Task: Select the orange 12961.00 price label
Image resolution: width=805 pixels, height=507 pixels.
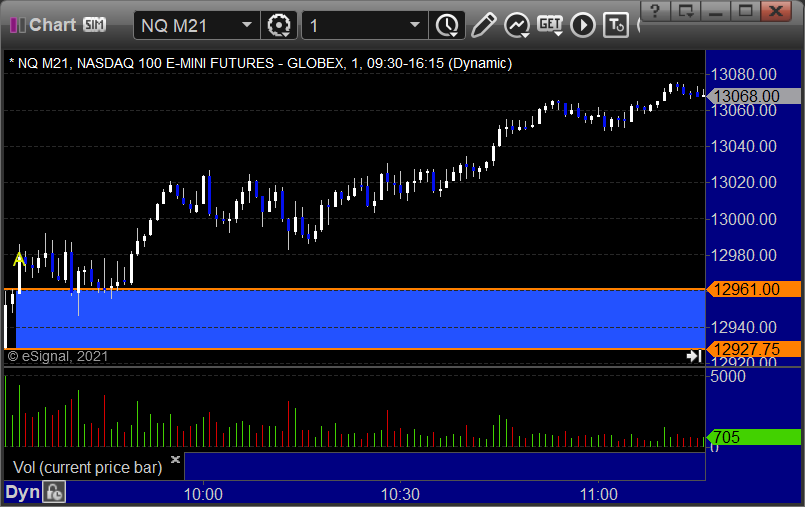Action: pyautogui.click(x=753, y=289)
